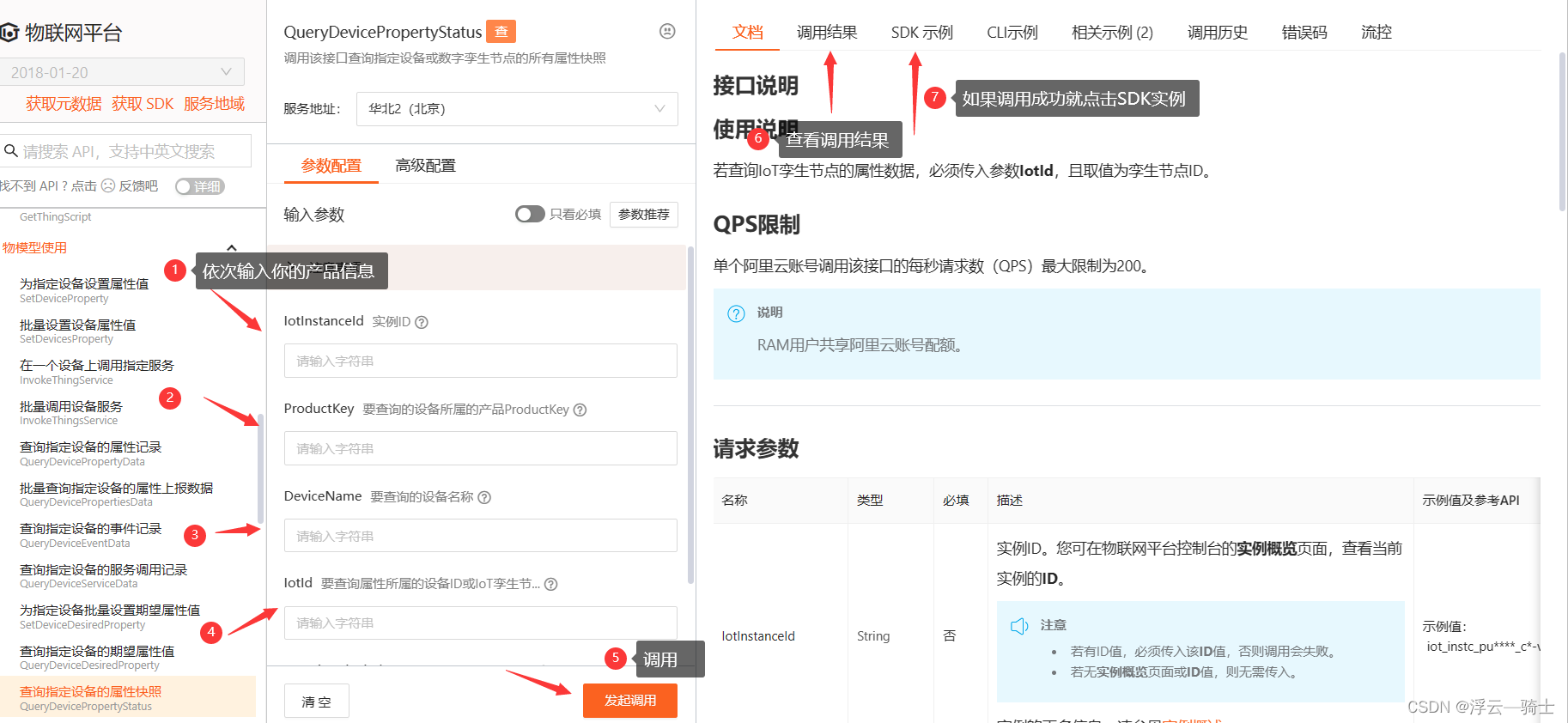Open InvokeThingService API entry

click(x=97, y=372)
